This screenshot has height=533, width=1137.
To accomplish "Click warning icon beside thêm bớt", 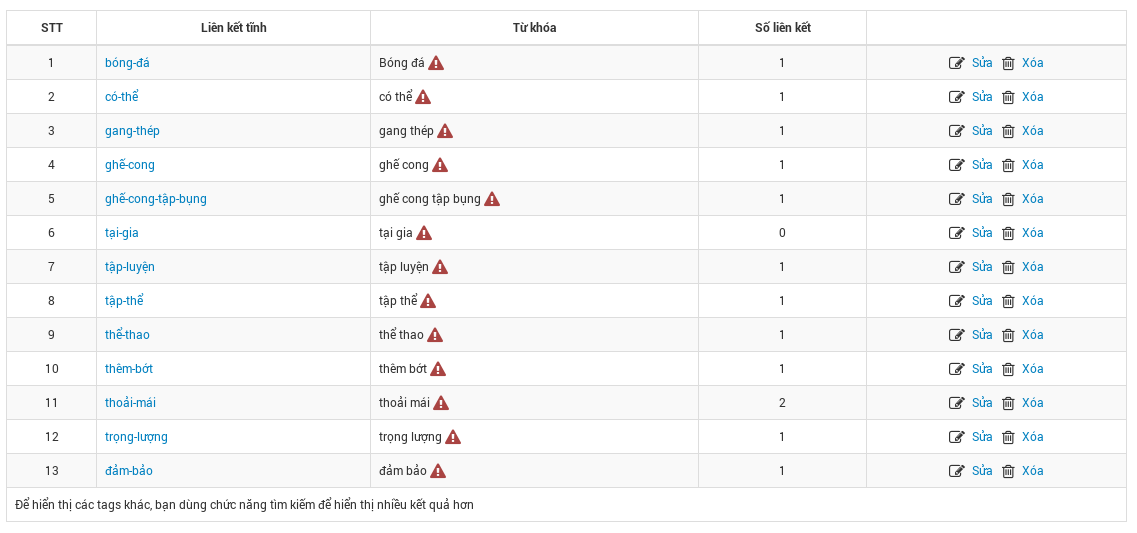I will 437,369.
